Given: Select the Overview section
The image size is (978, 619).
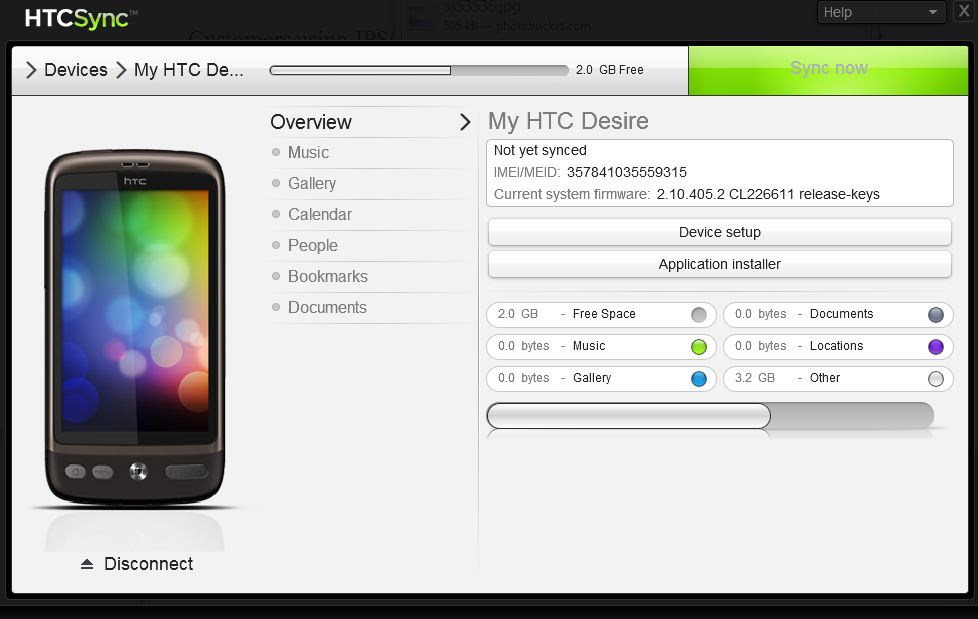Looking at the screenshot, I should [371, 122].
